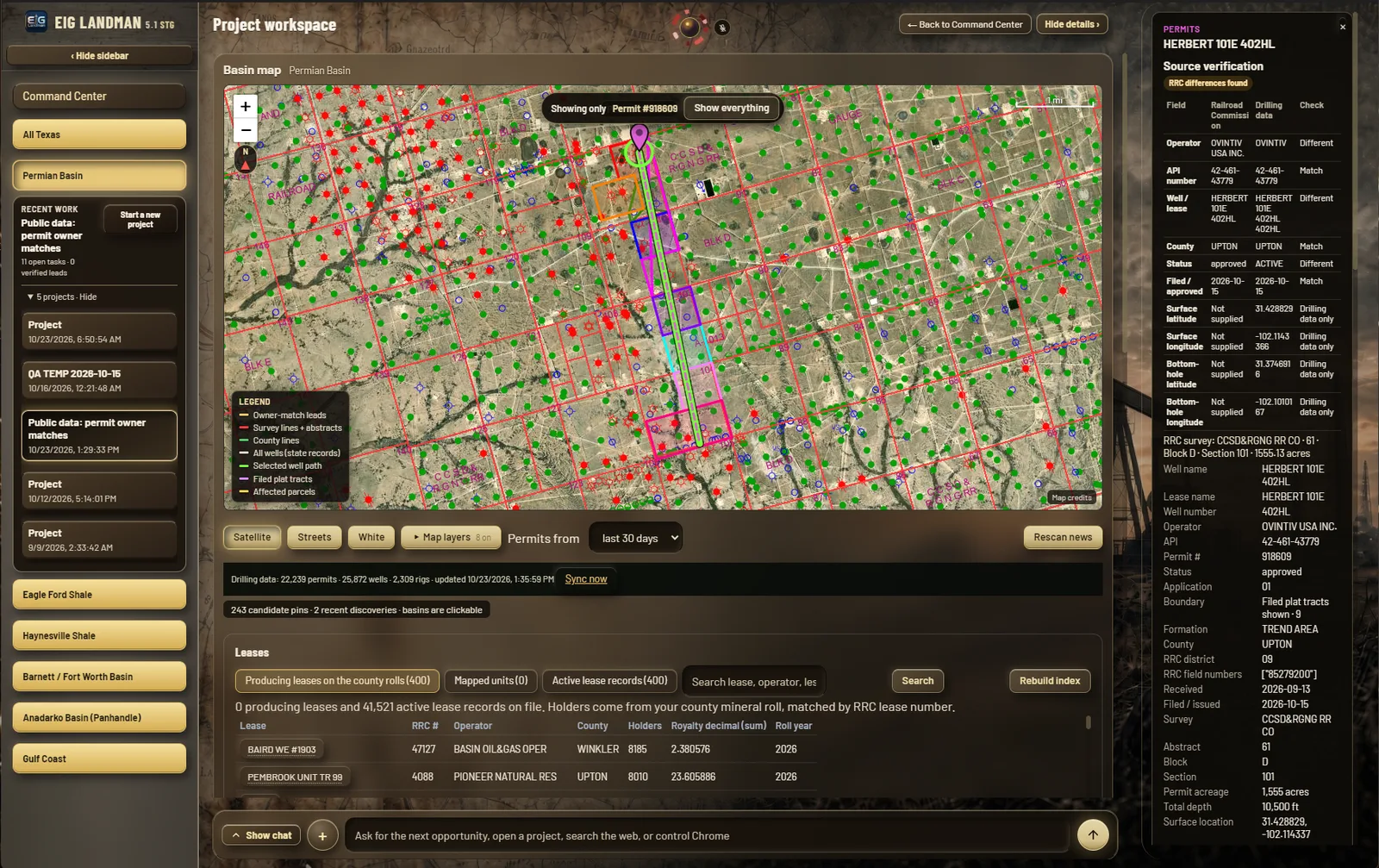The width and height of the screenshot is (1379, 868).
Task: Select Active lease records (400) filter
Action: [x=609, y=681]
